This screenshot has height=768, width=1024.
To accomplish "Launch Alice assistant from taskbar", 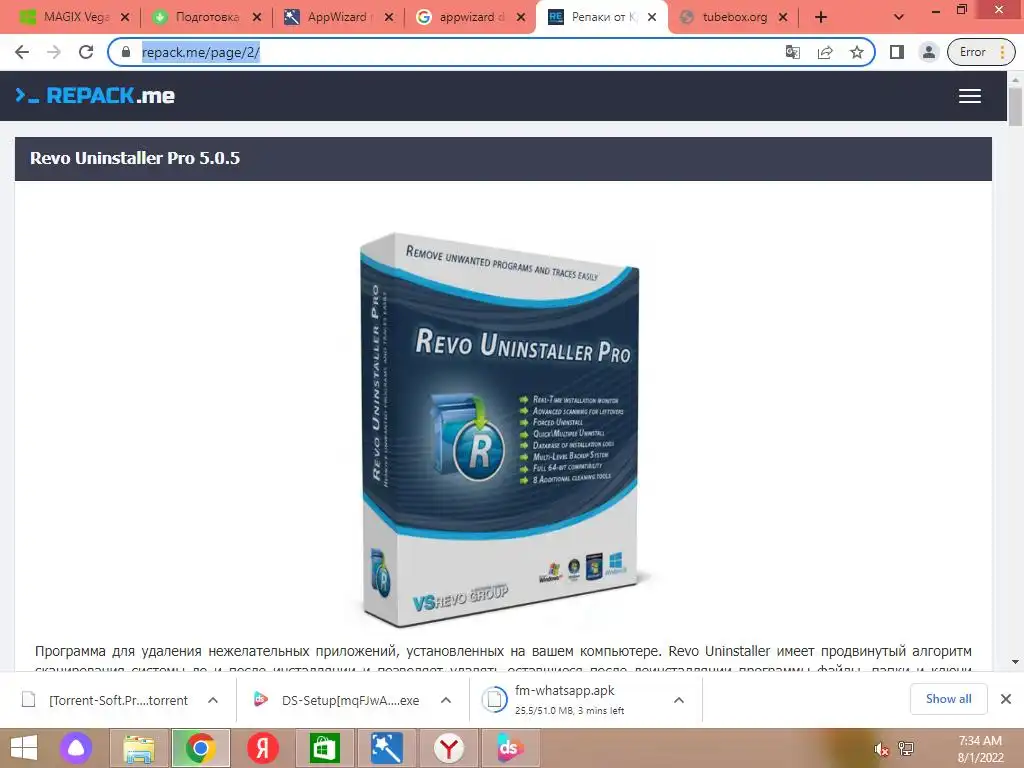I will (76, 748).
